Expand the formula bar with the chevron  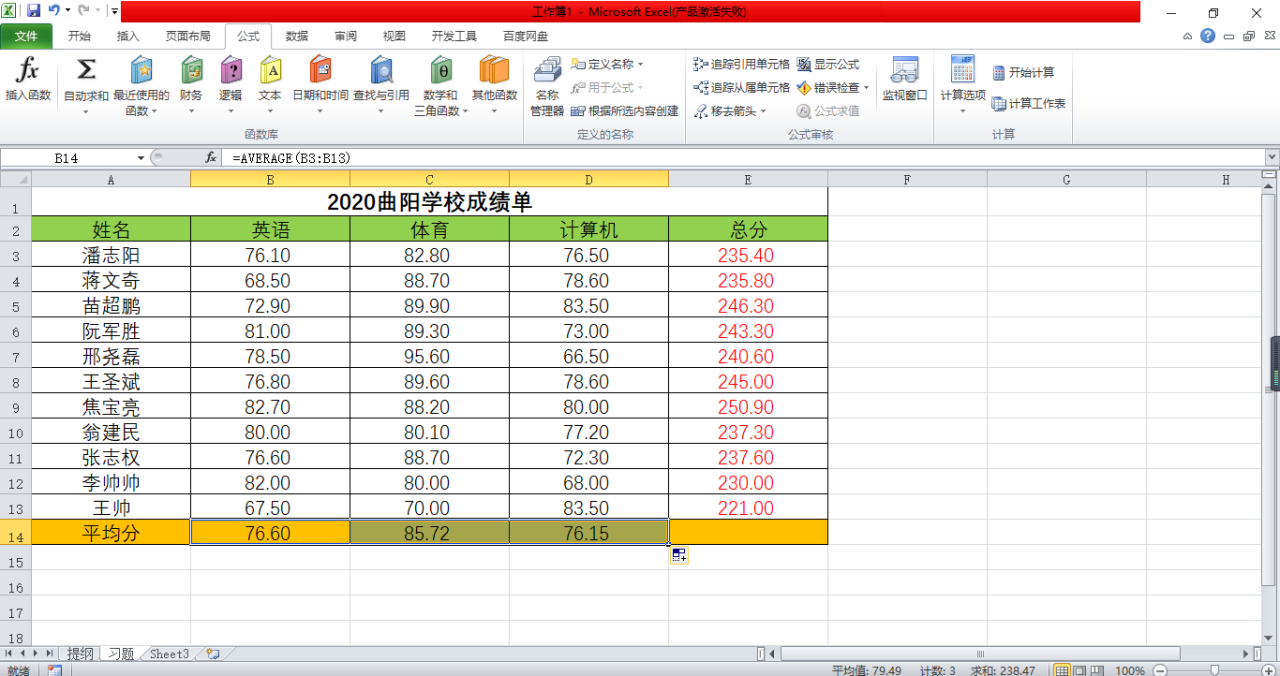1271,158
